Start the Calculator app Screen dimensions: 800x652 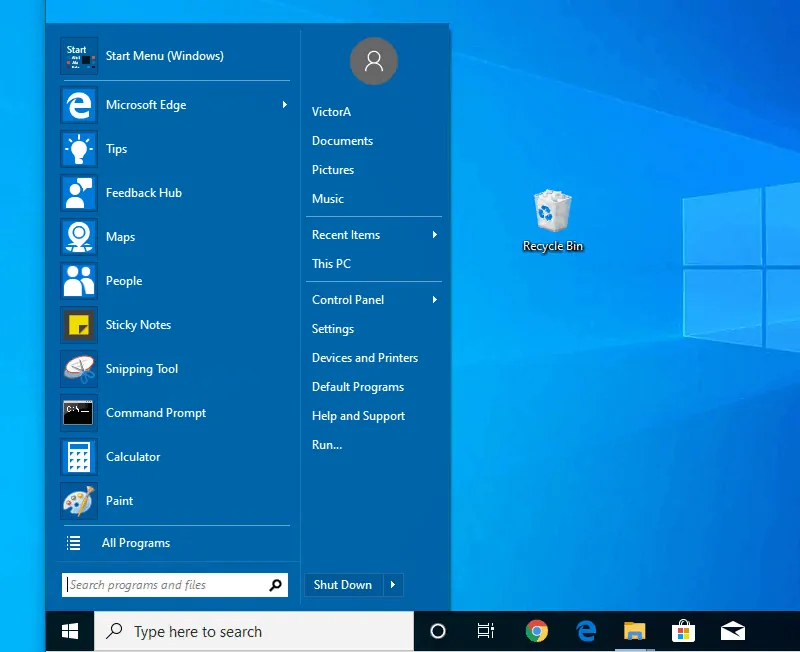pos(133,456)
